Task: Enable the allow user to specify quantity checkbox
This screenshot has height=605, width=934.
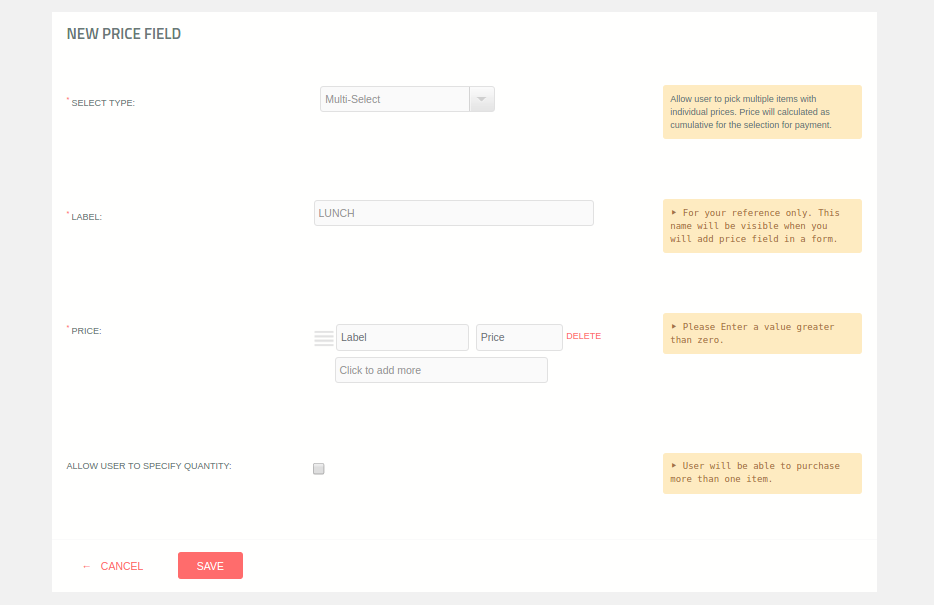Action: [318, 468]
